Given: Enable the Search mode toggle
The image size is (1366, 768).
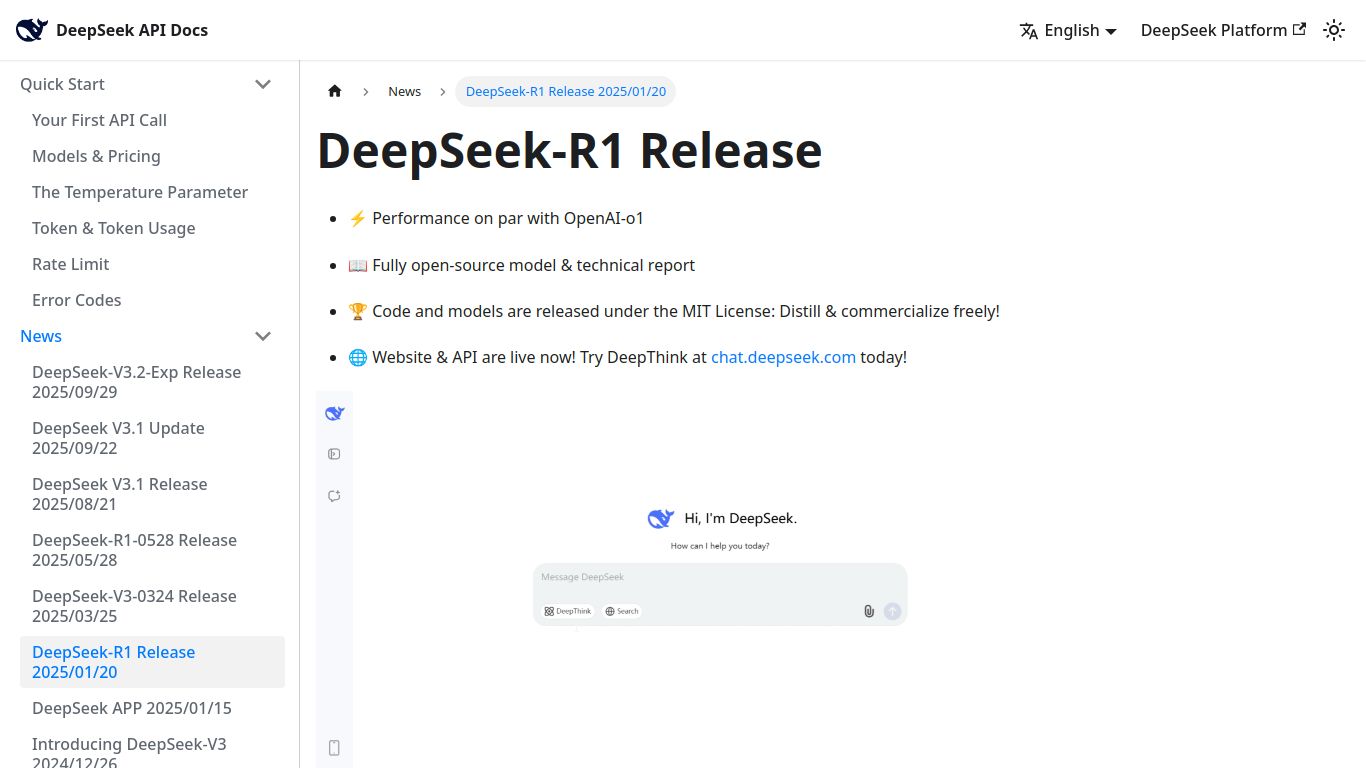Looking at the screenshot, I should pyautogui.click(x=621, y=611).
